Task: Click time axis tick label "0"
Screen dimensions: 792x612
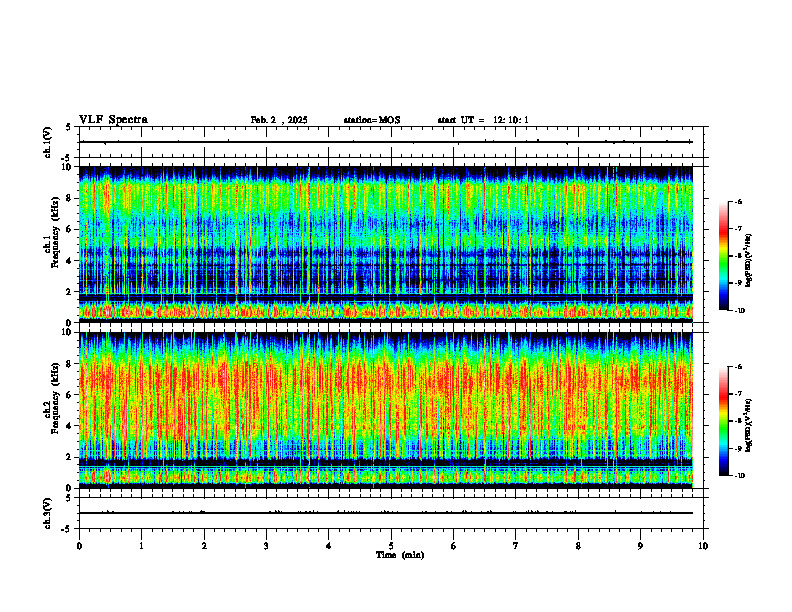Action: 79,546
